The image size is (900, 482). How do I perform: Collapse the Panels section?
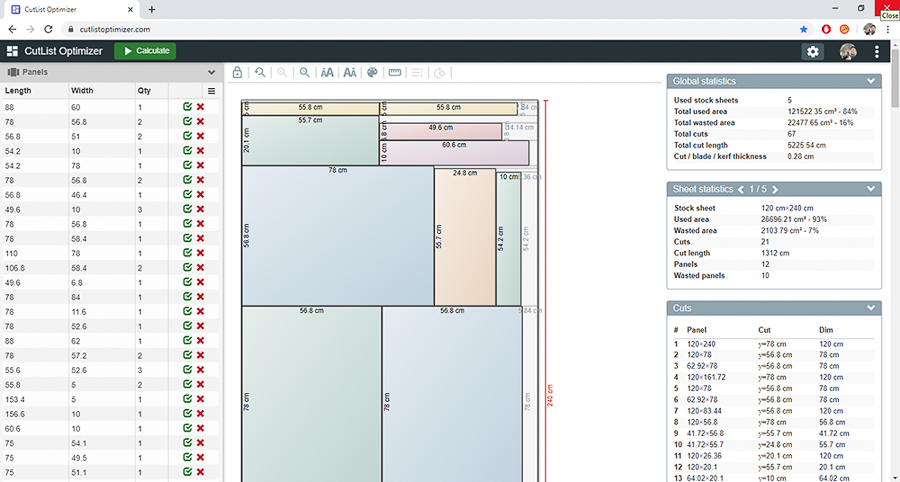tap(211, 72)
